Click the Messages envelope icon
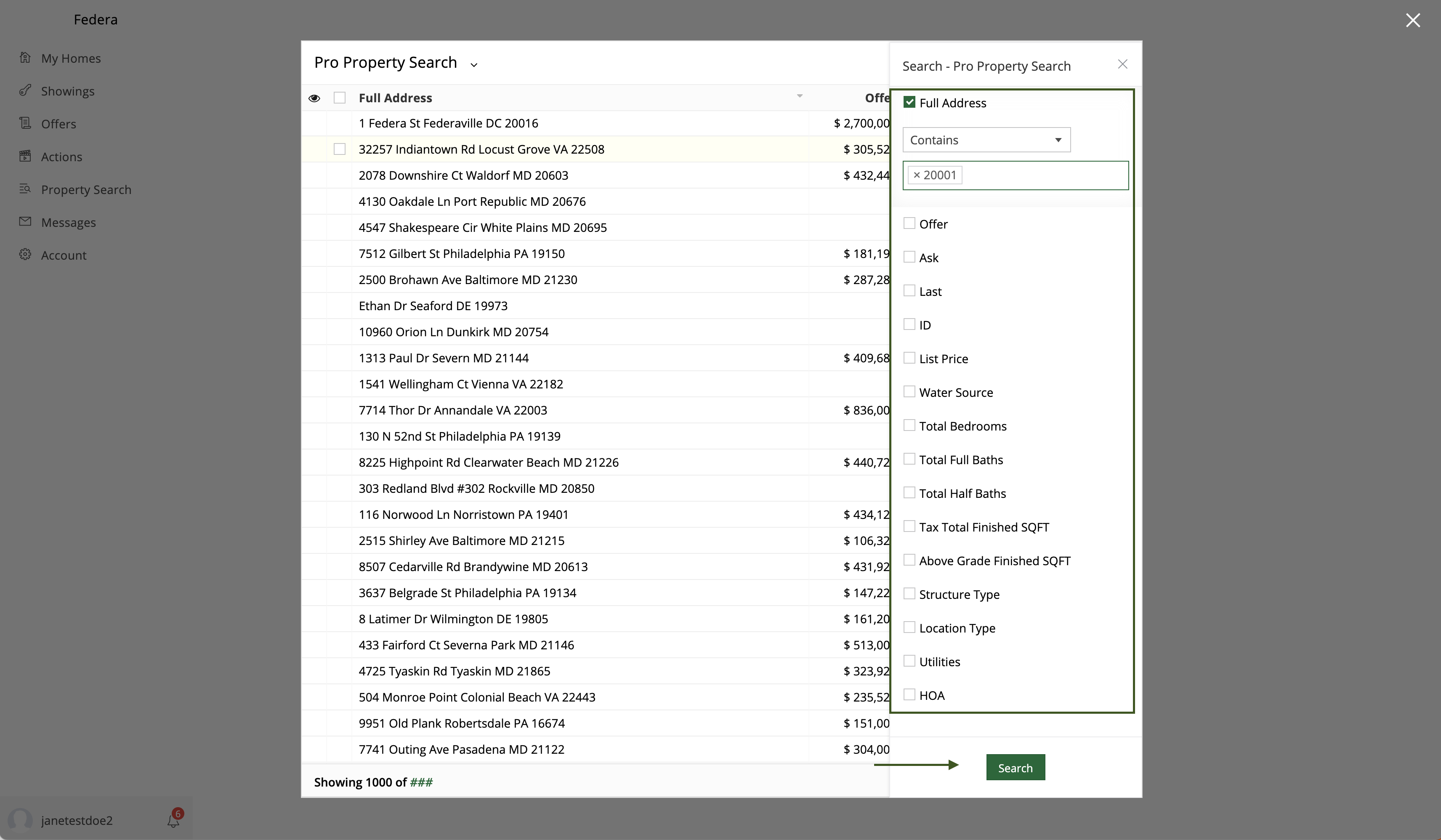The image size is (1441, 840). 24,221
